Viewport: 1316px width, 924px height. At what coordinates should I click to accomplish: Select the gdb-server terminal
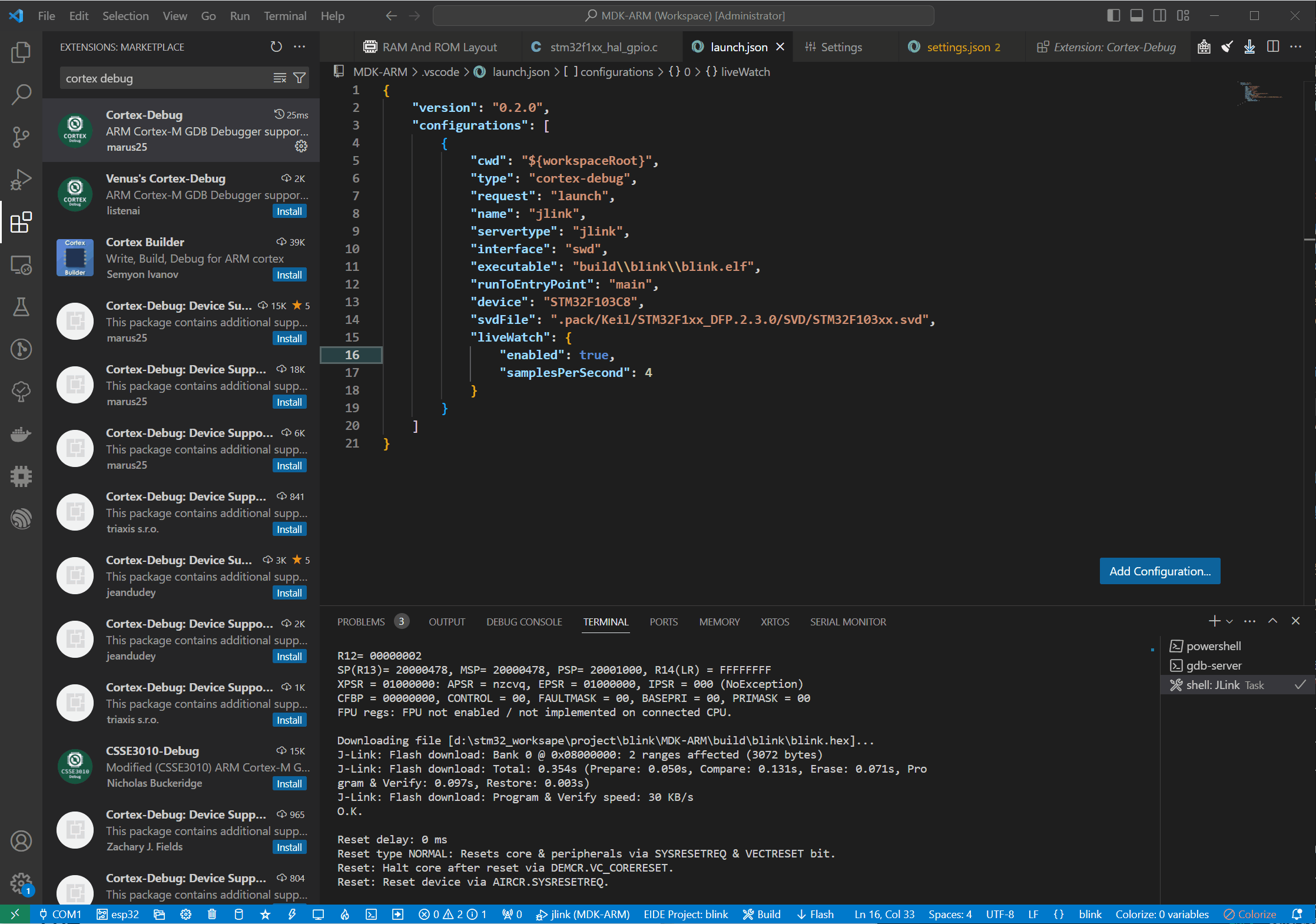(1237, 665)
